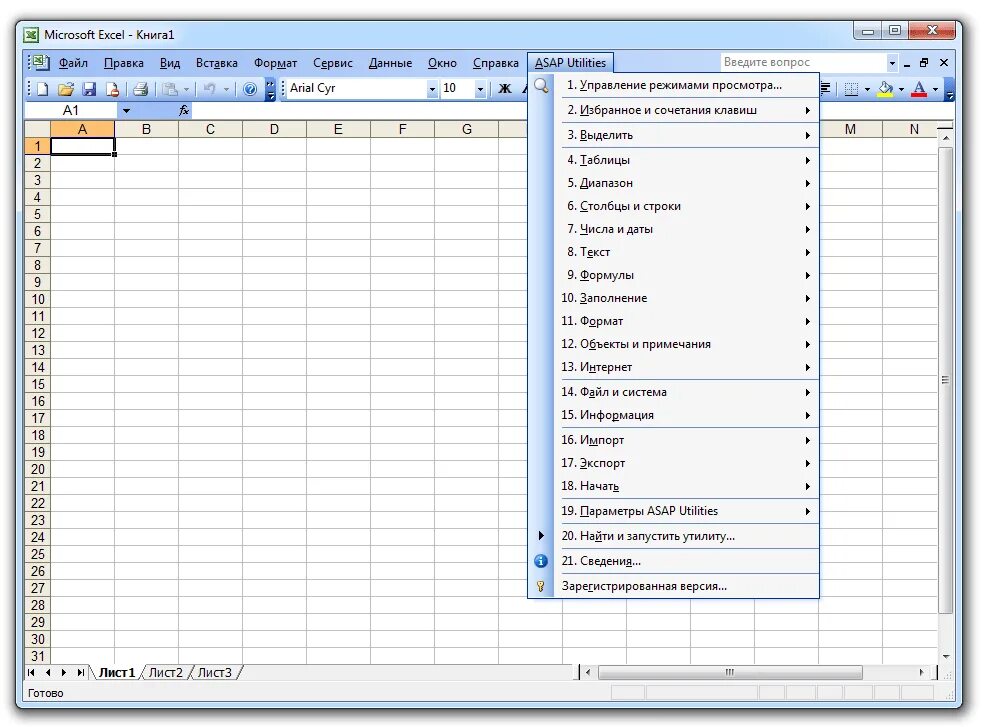Expand the Standard toolbar options arrow
Viewport: 984px width, 727px height.
[270, 89]
